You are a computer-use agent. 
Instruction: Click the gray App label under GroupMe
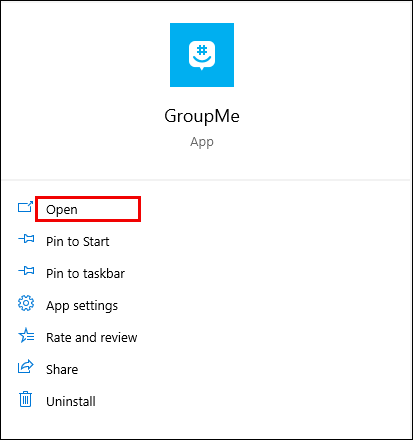point(202,142)
